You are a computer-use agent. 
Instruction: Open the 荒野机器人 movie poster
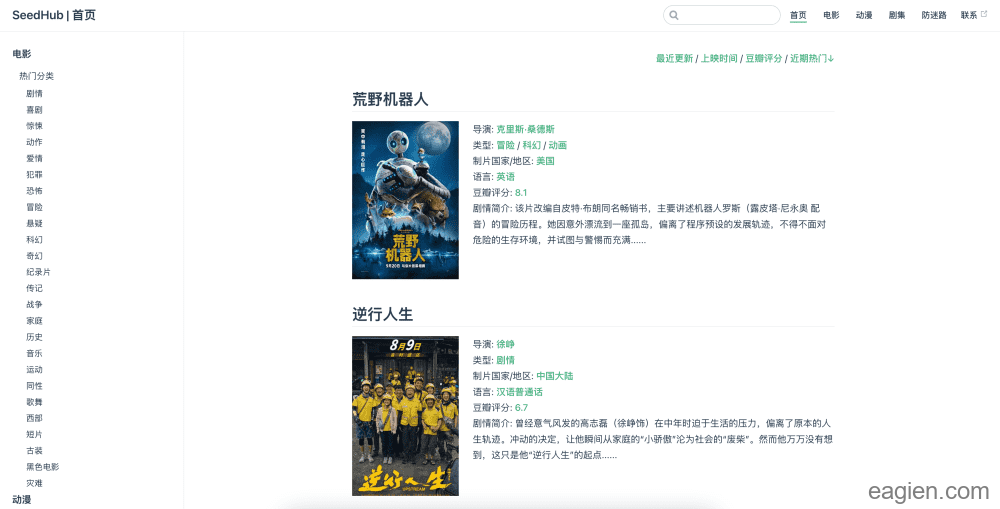405,200
